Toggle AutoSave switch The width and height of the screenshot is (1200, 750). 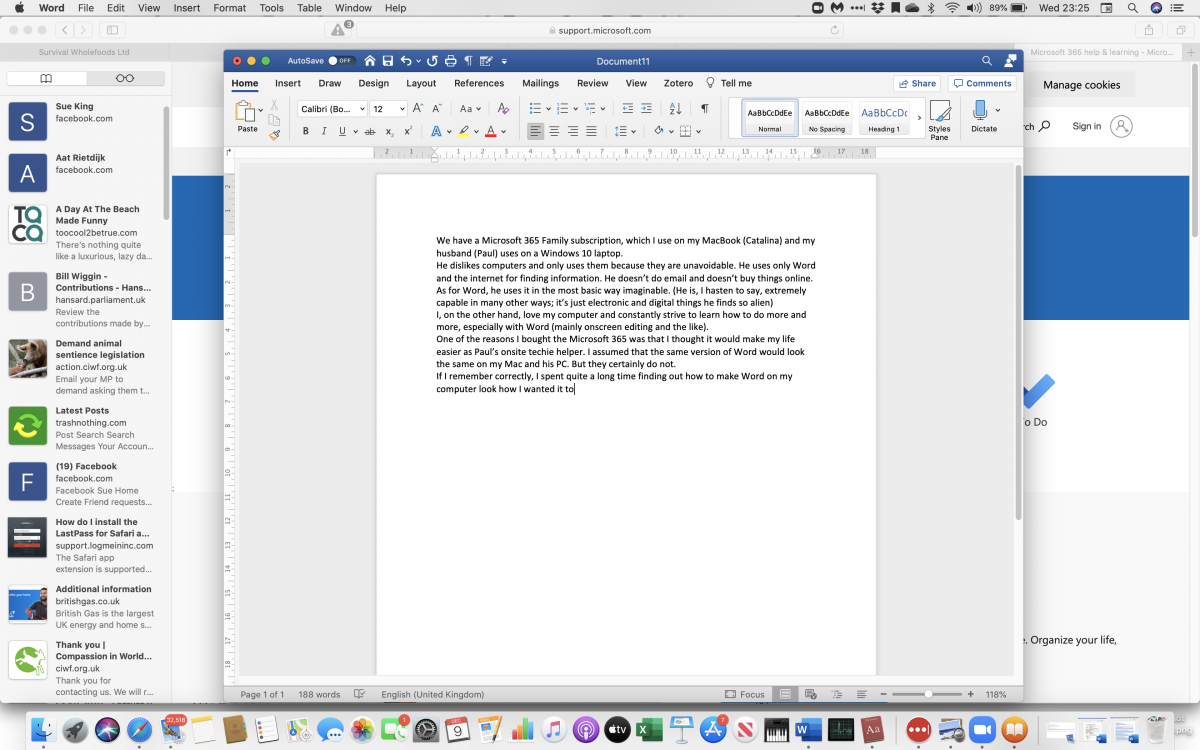(341, 61)
